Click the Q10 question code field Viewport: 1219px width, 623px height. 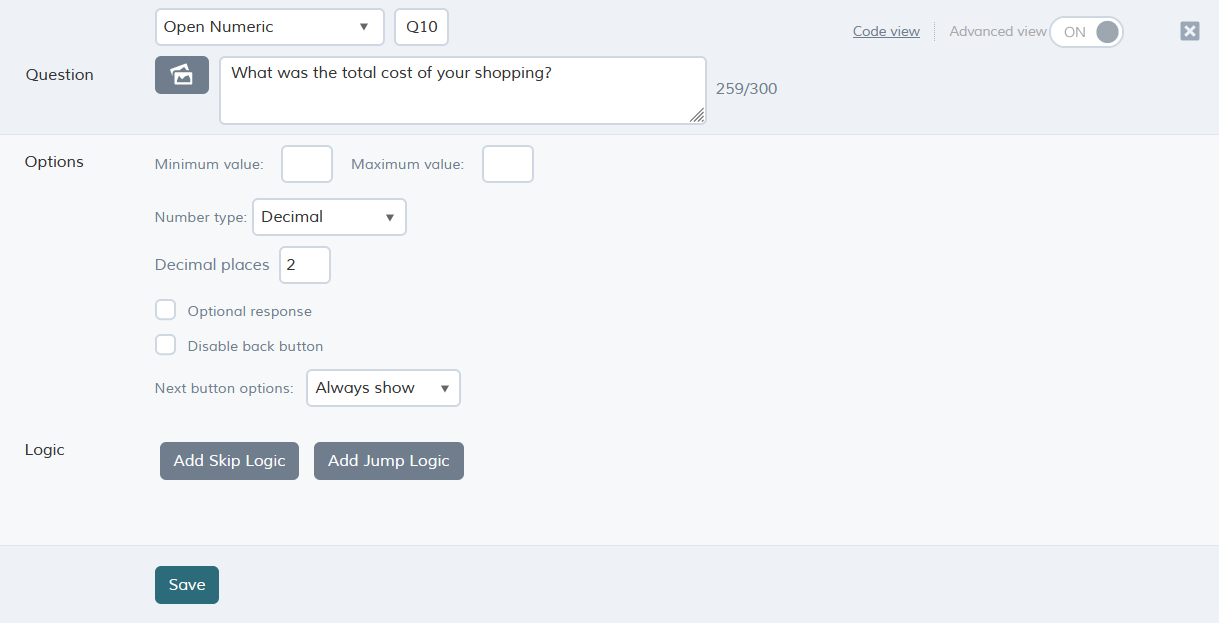(x=422, y=27)
